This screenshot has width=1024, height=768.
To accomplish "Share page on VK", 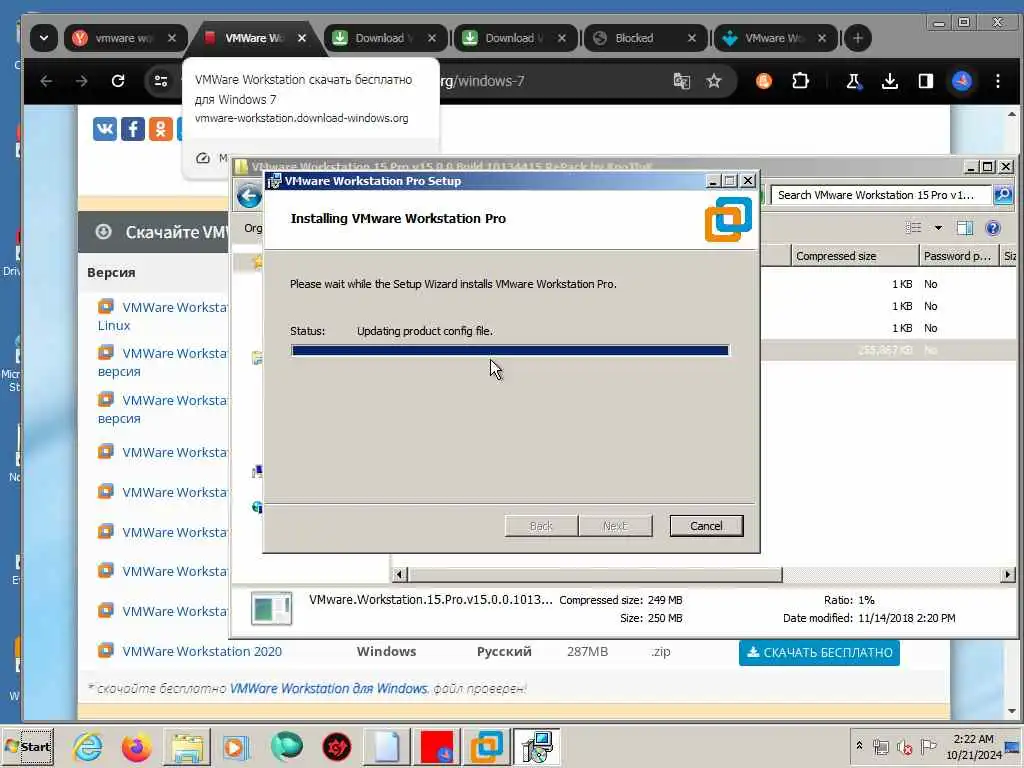I will (104, 129).
